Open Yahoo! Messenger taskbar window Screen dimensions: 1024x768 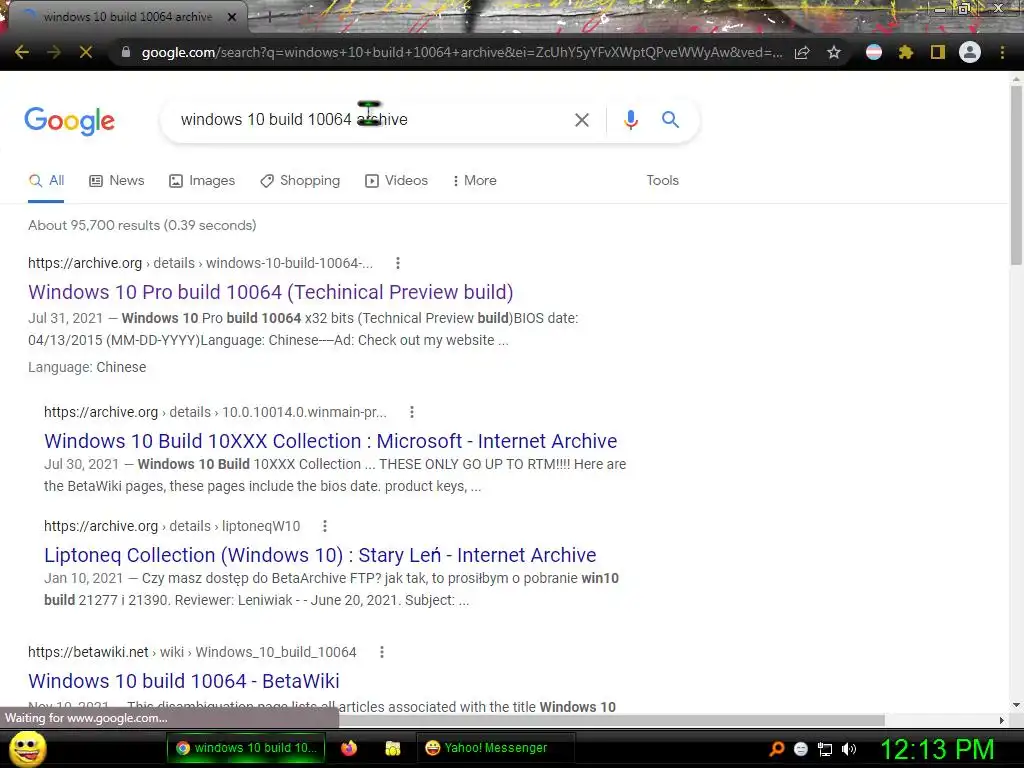point(495,748)
